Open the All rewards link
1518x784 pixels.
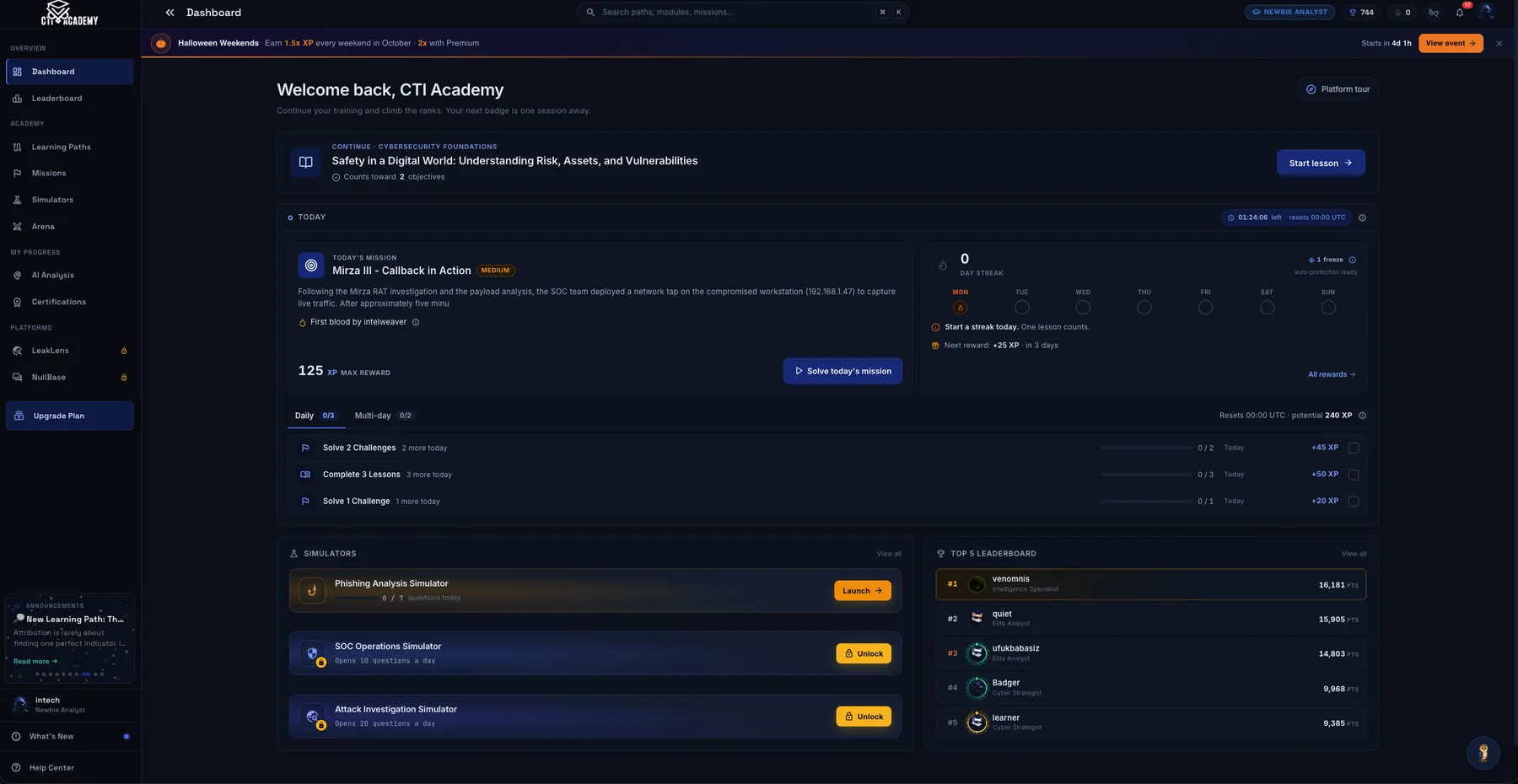click(x=1332, y=374)
